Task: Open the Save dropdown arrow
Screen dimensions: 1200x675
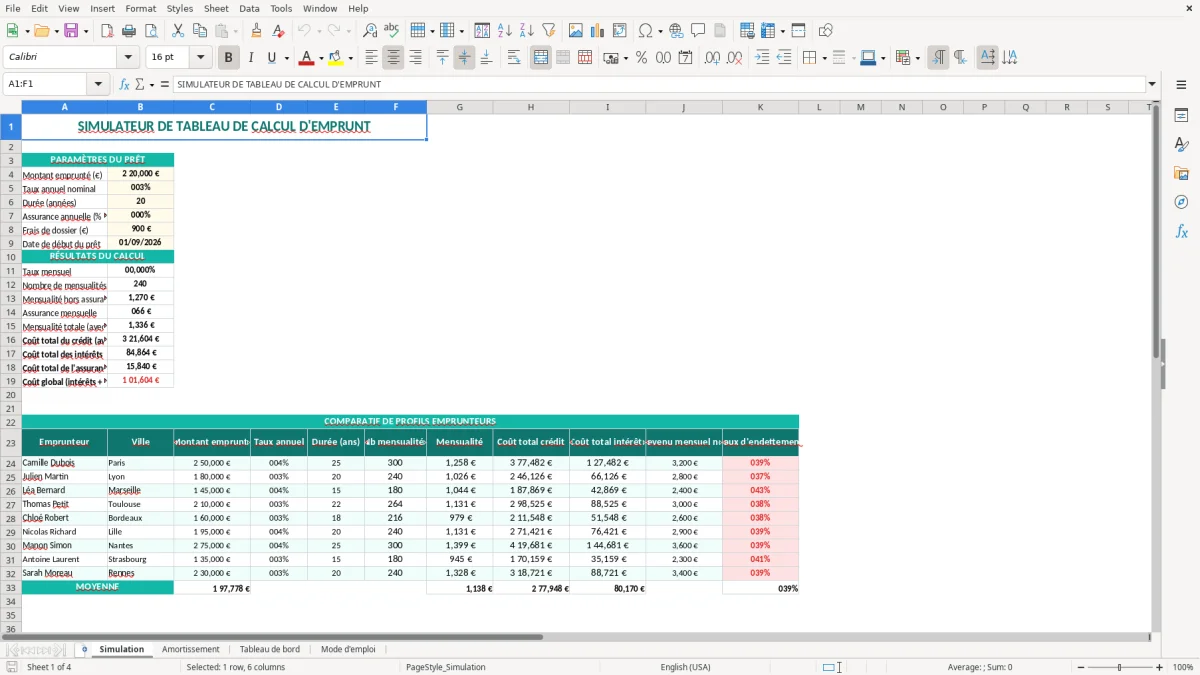Action: pyautogui.click(x=86, y=31)
